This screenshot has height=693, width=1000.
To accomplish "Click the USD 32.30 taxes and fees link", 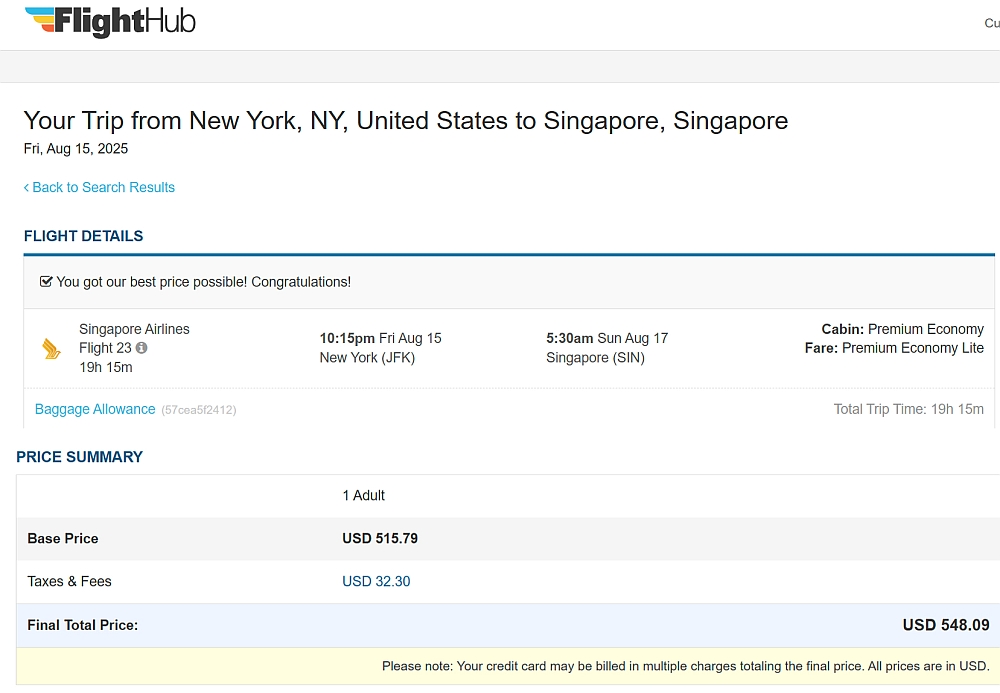I will click(x=376, y=581).
